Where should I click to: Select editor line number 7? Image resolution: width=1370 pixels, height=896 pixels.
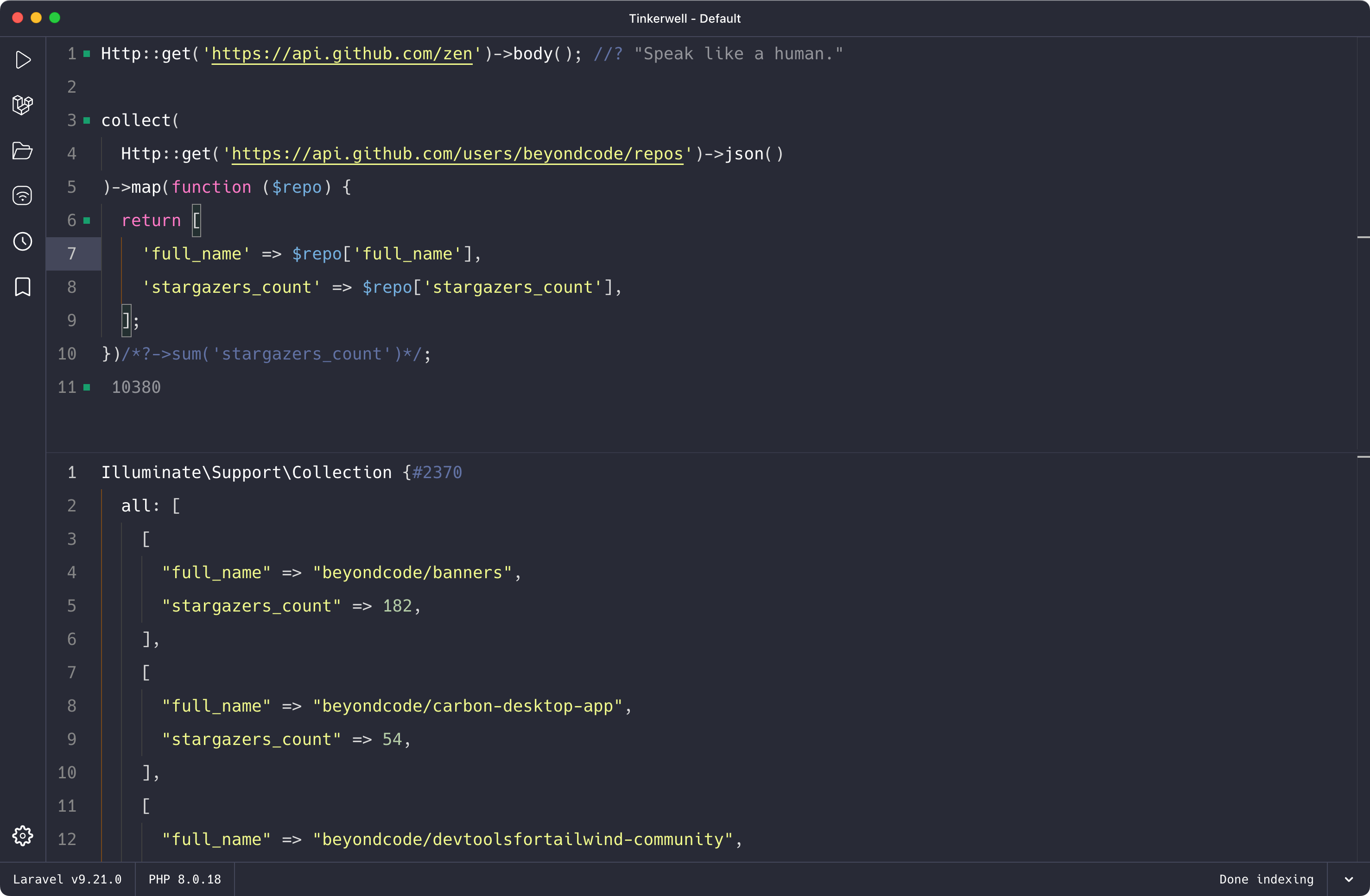72,254
